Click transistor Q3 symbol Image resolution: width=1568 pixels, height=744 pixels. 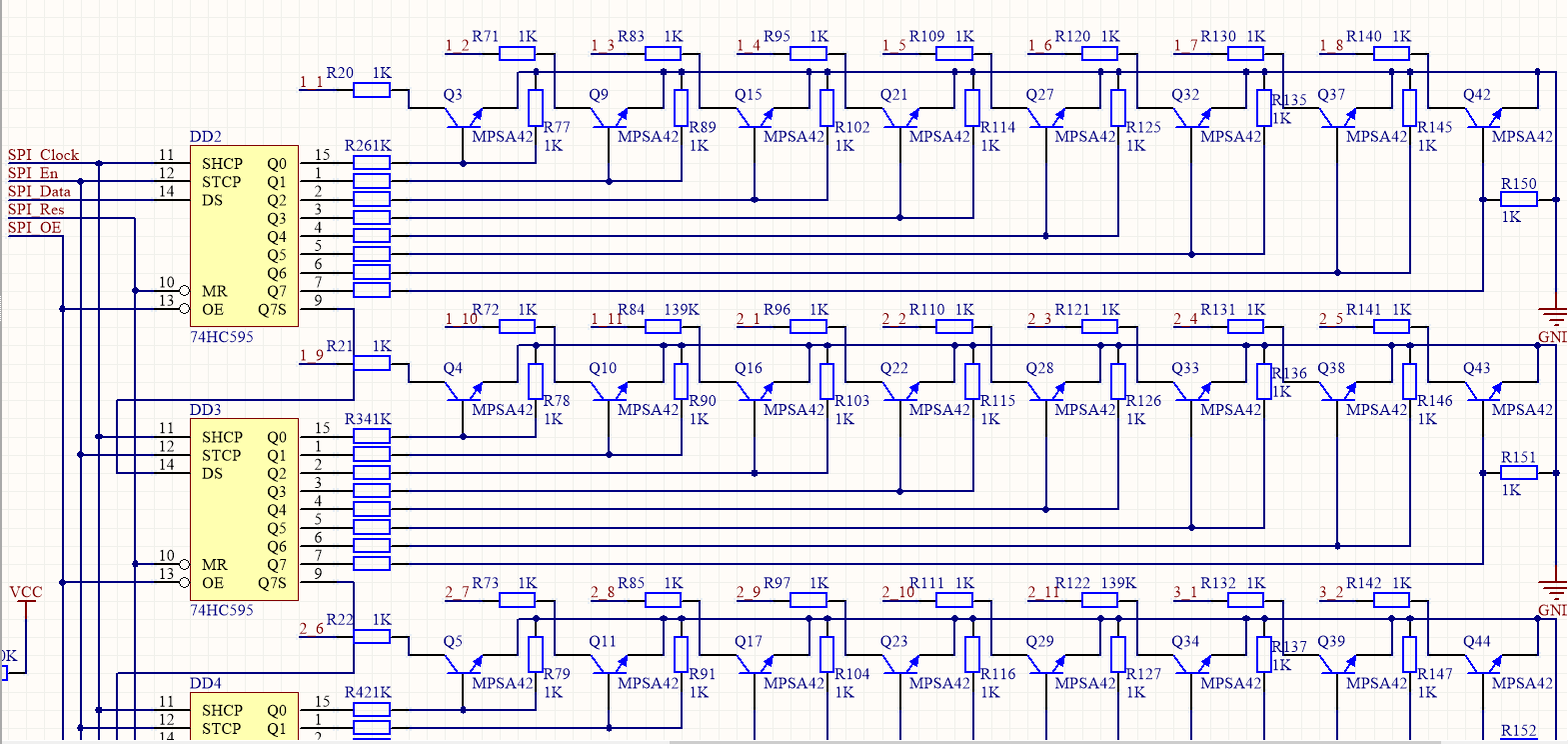coord(465,118)
